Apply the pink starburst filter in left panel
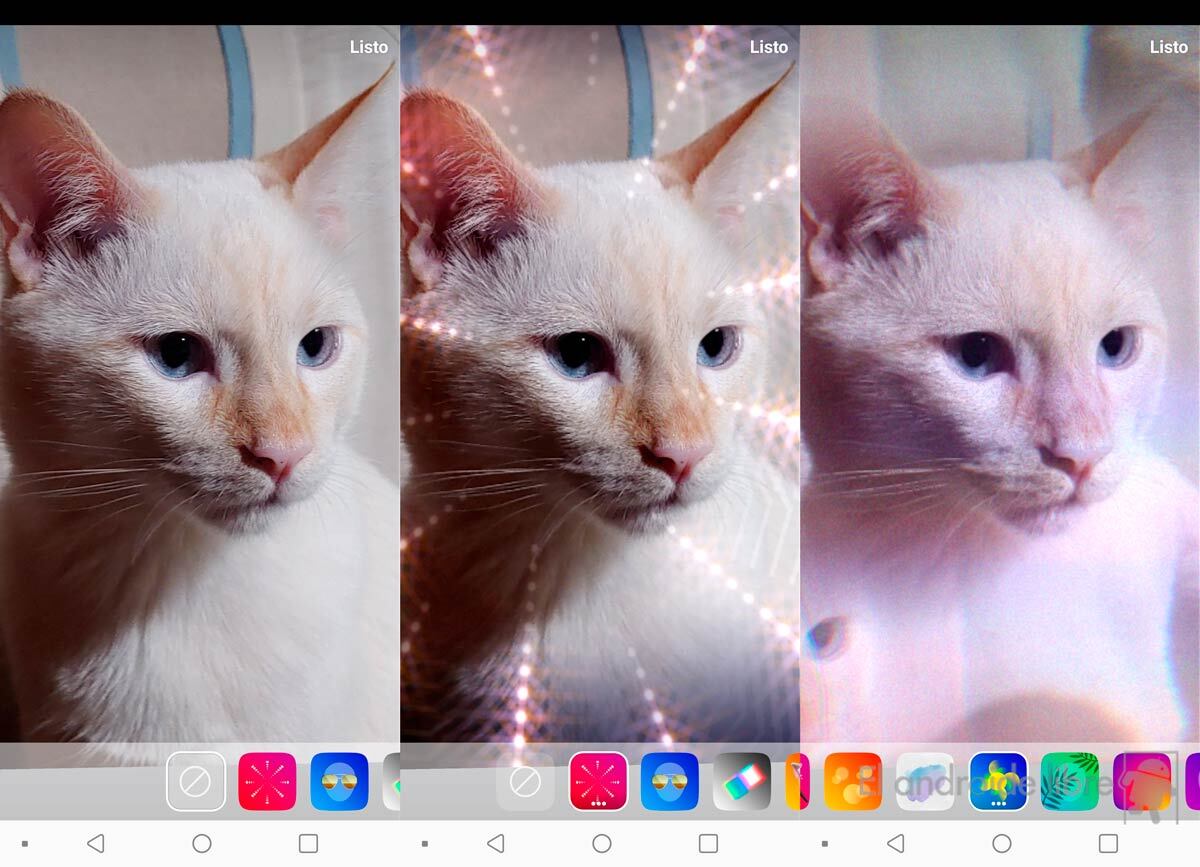Viewport: 1200px width, 867px height. pyautogui.click(x=267, y=781)
